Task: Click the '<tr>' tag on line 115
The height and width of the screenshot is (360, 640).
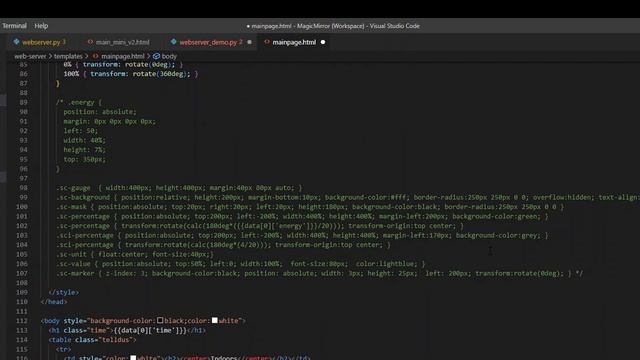Action: 64,349
